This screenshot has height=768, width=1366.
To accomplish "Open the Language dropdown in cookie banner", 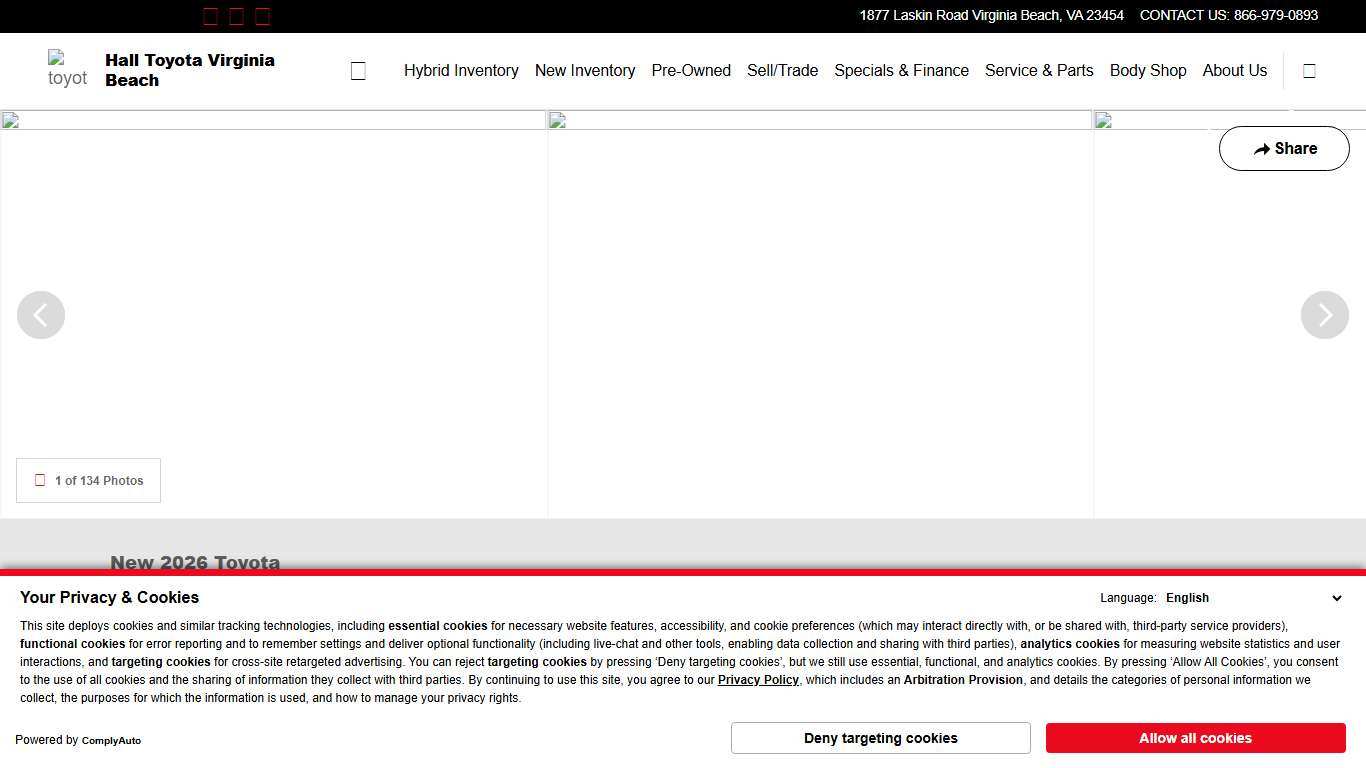I will (x=1253, y=598).
